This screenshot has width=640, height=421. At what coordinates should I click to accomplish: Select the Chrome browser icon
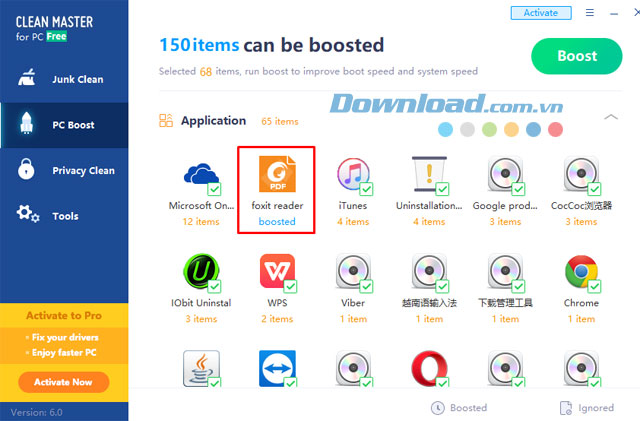[x=581, y=271]
